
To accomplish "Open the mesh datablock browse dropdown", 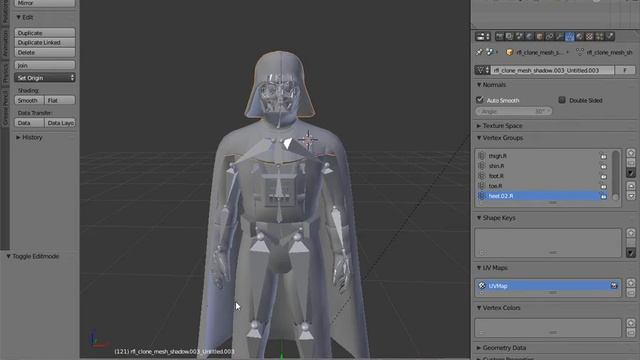I will pyautogui.click(x=482, y=70).
